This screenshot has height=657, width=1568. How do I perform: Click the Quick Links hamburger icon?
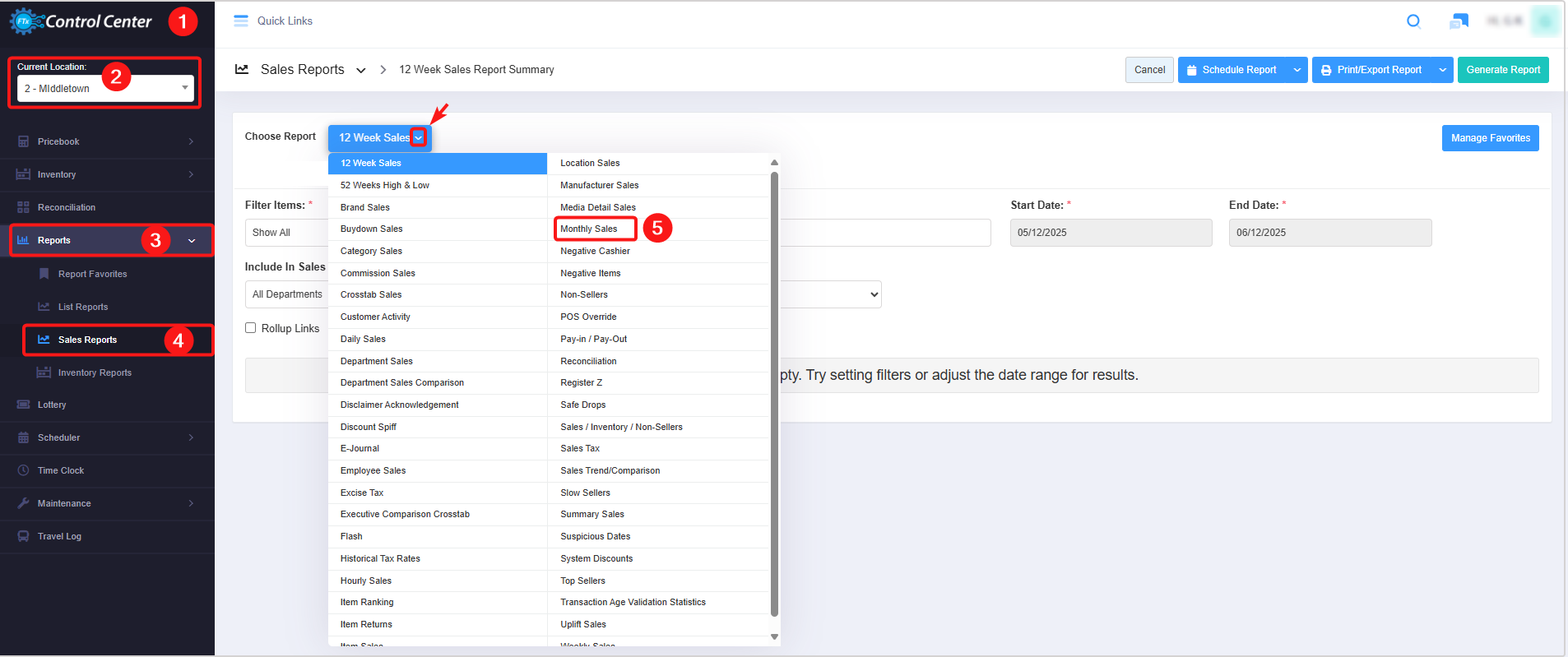tap(241, 21)
